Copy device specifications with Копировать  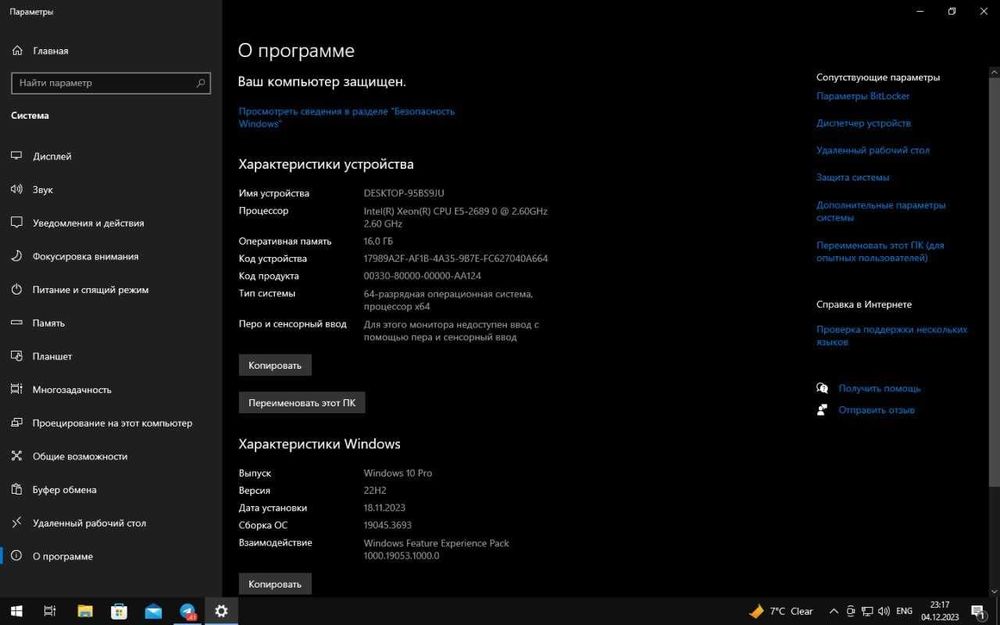275,365
